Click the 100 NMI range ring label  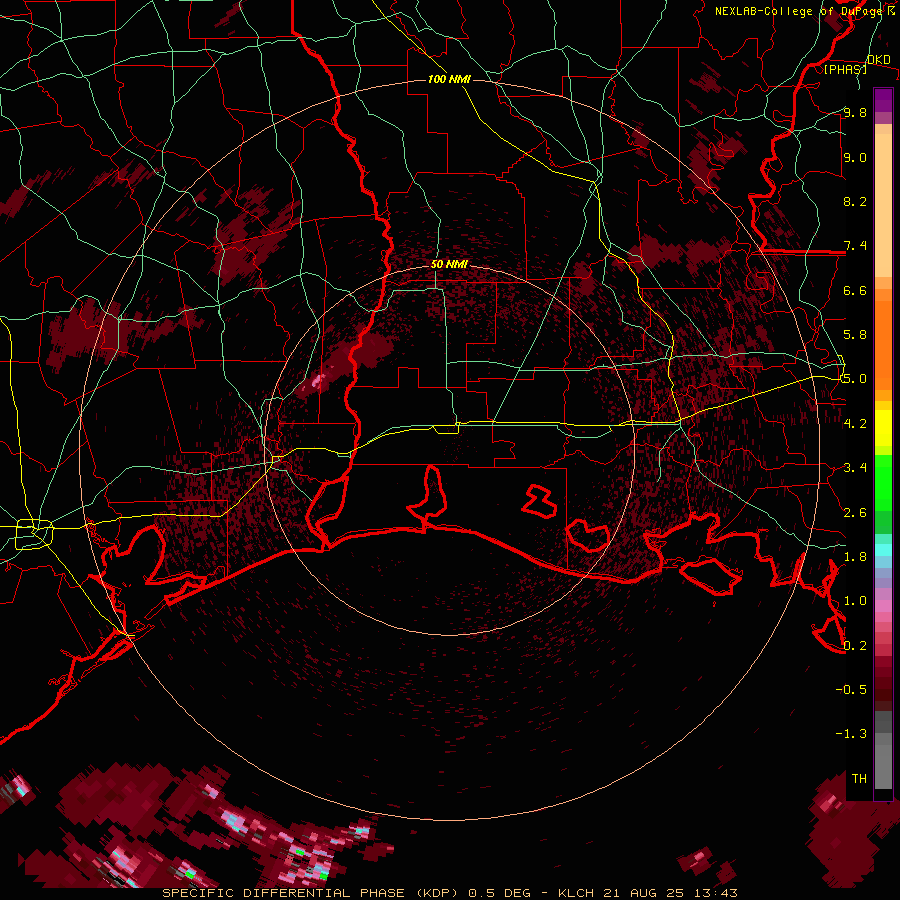pos(449,79)
